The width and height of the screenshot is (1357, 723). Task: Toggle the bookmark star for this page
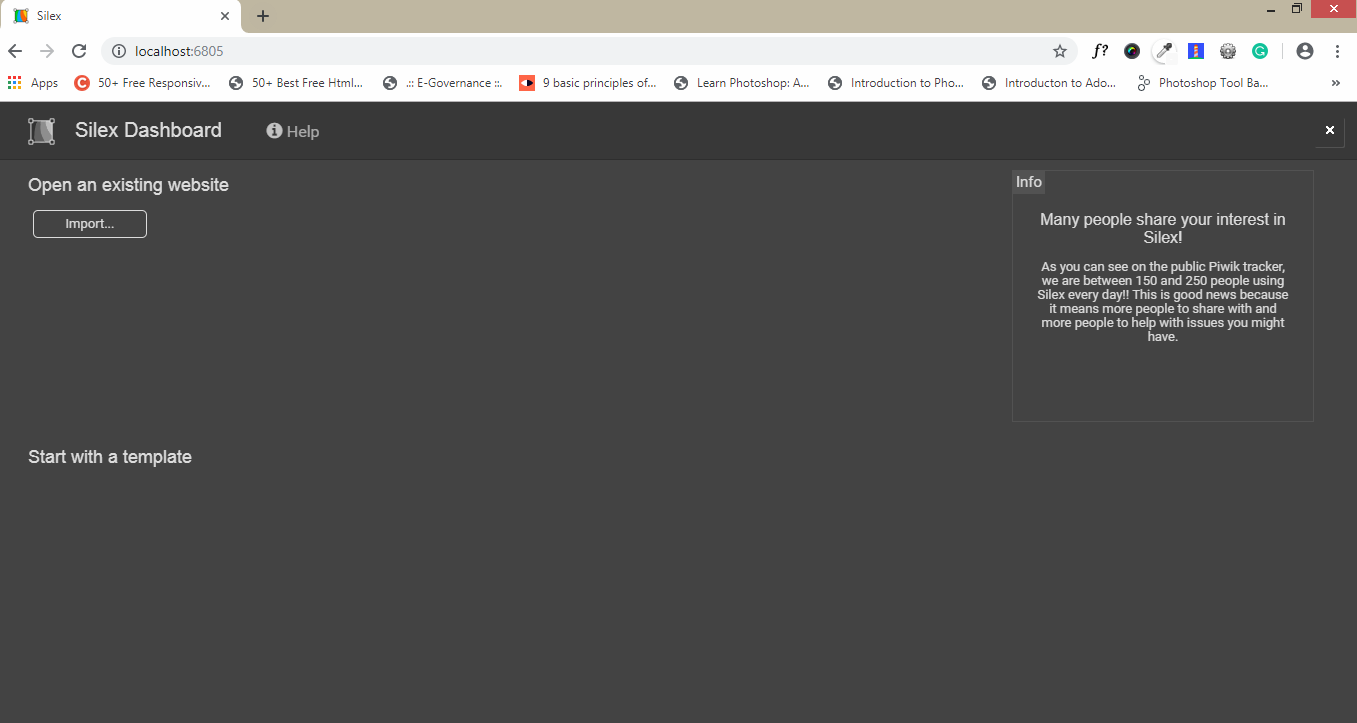(x=1059, y=51)
